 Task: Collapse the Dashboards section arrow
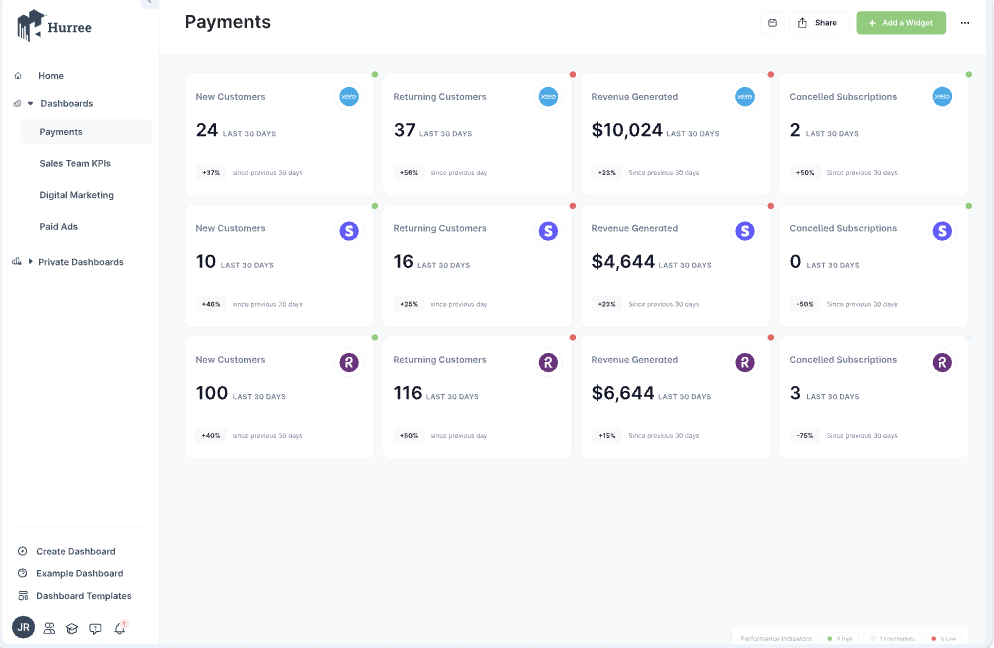[x=30, y=104]
